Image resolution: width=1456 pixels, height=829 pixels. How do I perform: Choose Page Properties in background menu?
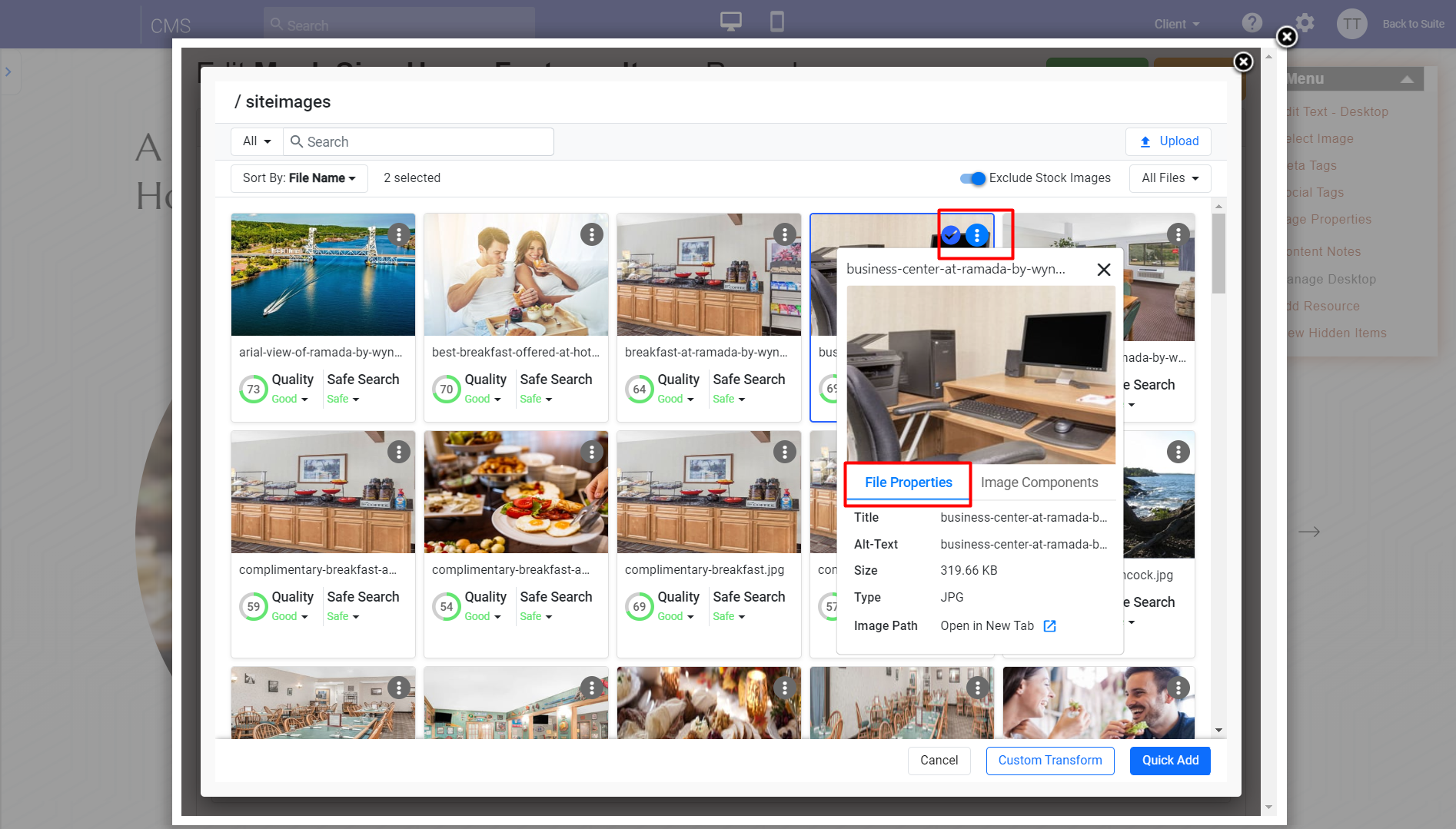pos(1329,220)
